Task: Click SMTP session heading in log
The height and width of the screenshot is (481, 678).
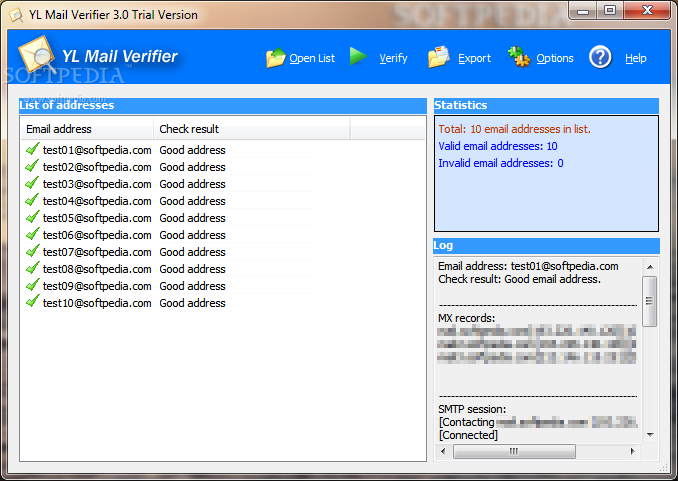Action: (472, 409)
